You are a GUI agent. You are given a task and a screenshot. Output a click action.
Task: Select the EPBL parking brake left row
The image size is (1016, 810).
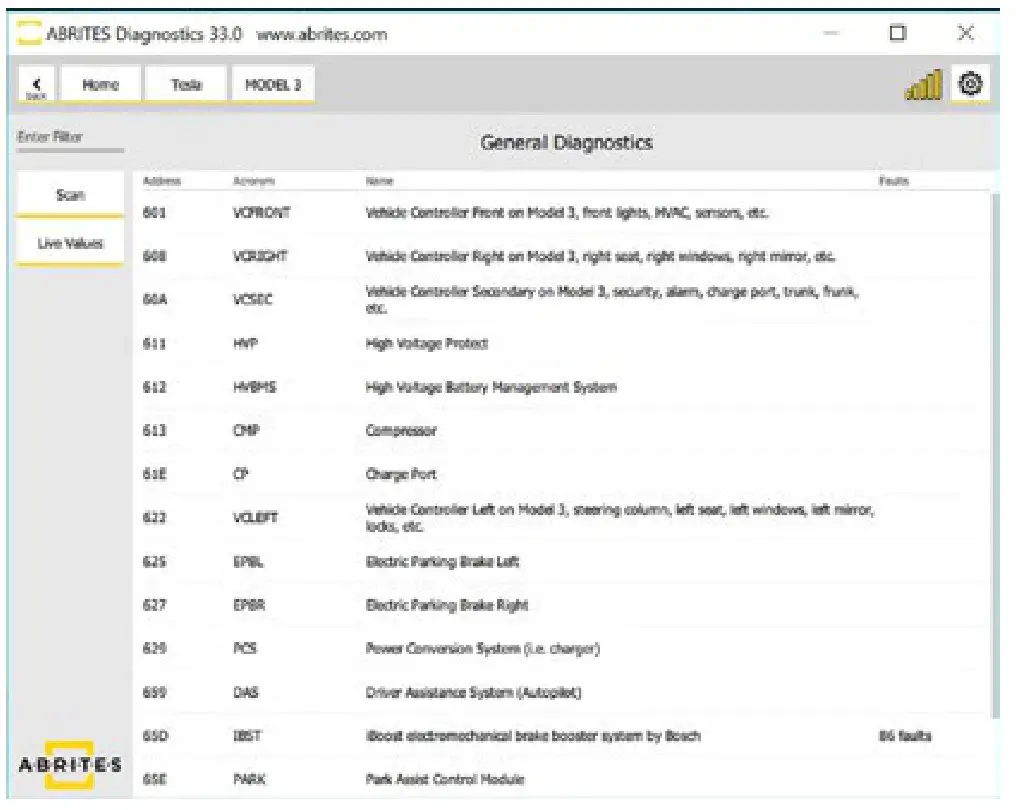click(x=561, y=561)
